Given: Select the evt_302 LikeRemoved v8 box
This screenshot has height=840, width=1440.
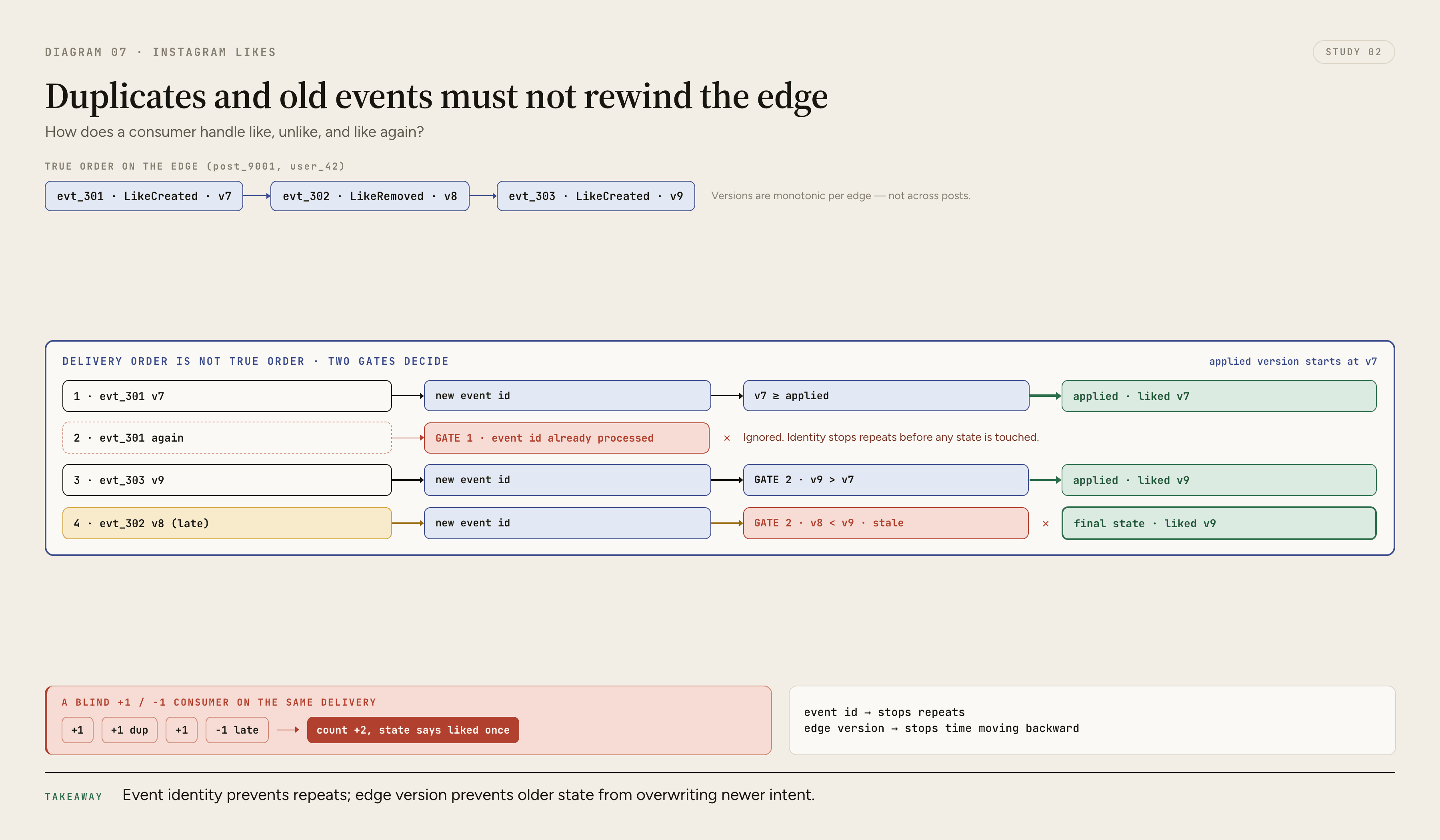Looking at the screenshot, I should (x=370, y=196).
